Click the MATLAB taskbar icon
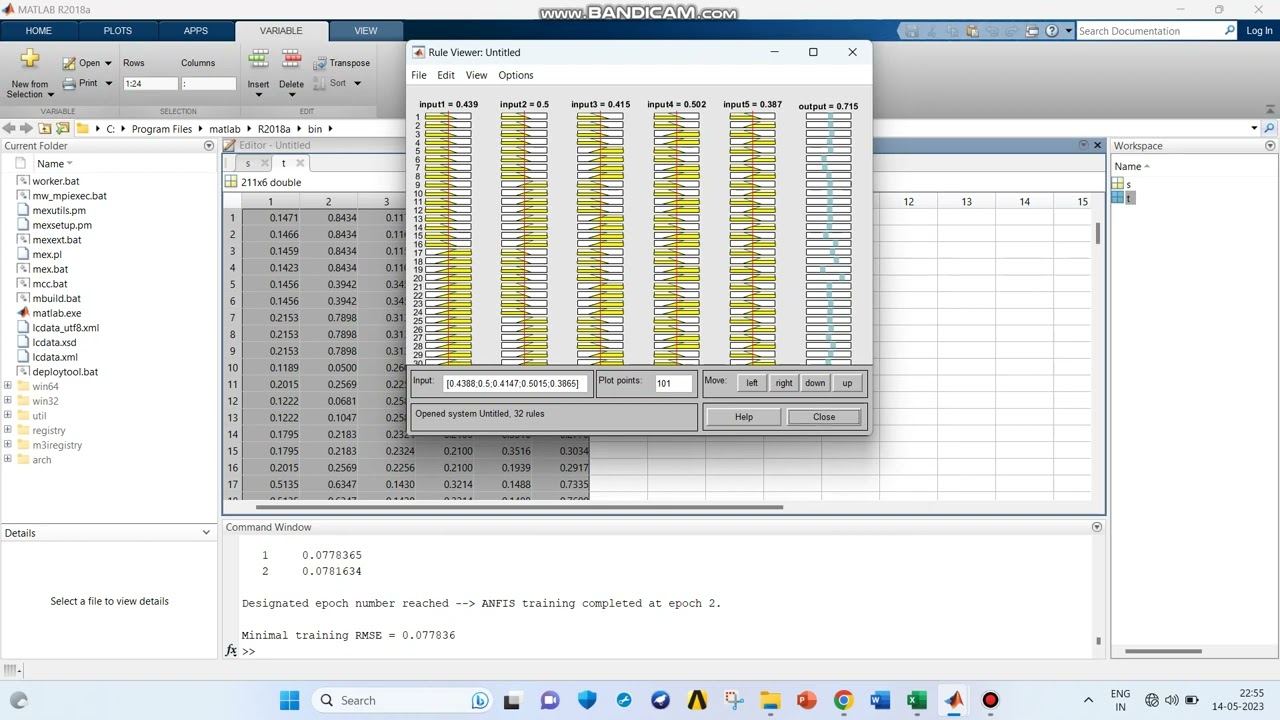This screenshot has width=1280, height=720. pyautogui.click(x=954, y=700)
